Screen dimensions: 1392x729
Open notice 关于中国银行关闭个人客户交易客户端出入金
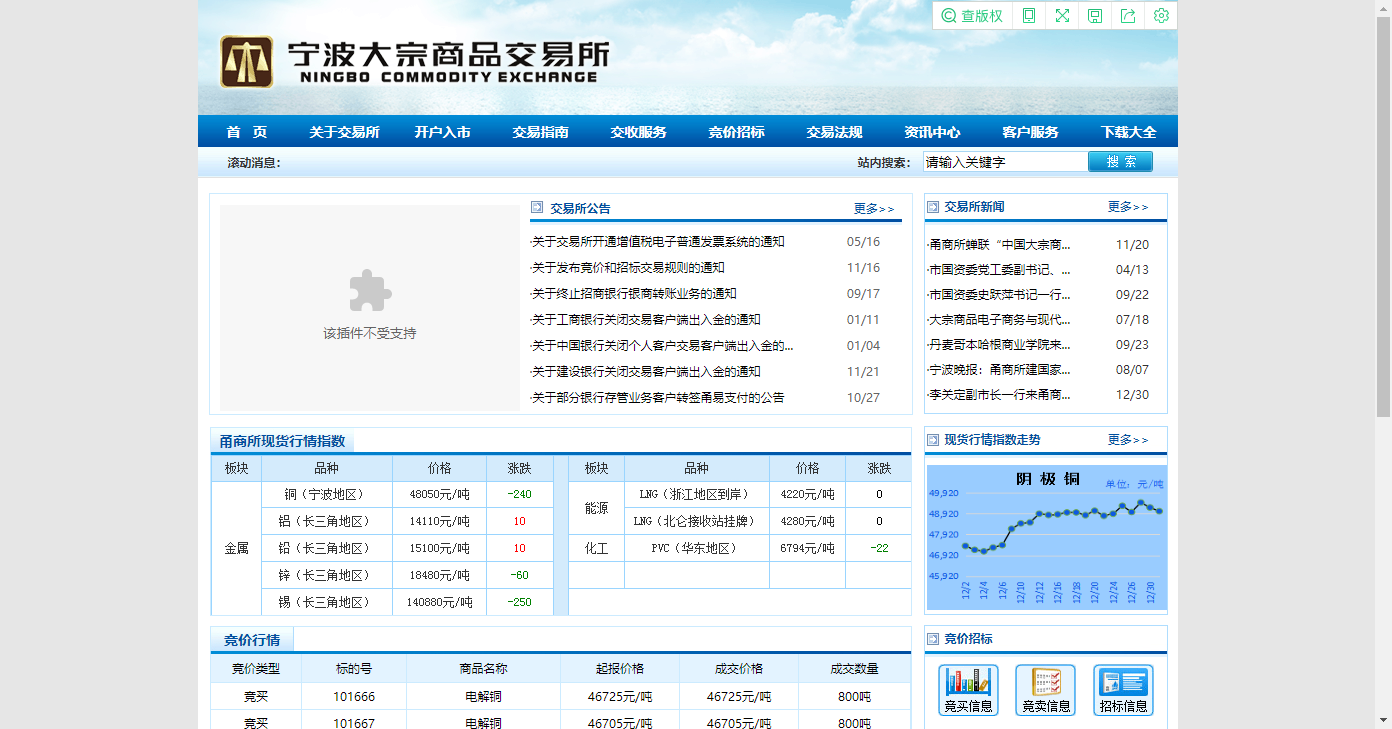(662, 346)
